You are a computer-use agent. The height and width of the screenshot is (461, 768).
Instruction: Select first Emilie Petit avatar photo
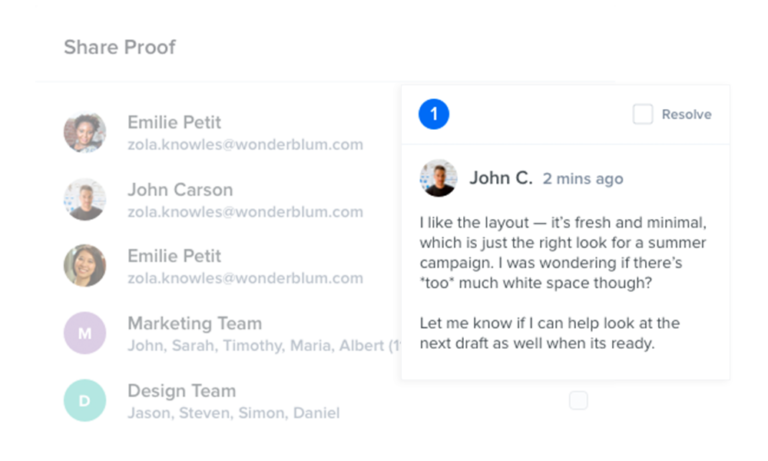[85, 133]
